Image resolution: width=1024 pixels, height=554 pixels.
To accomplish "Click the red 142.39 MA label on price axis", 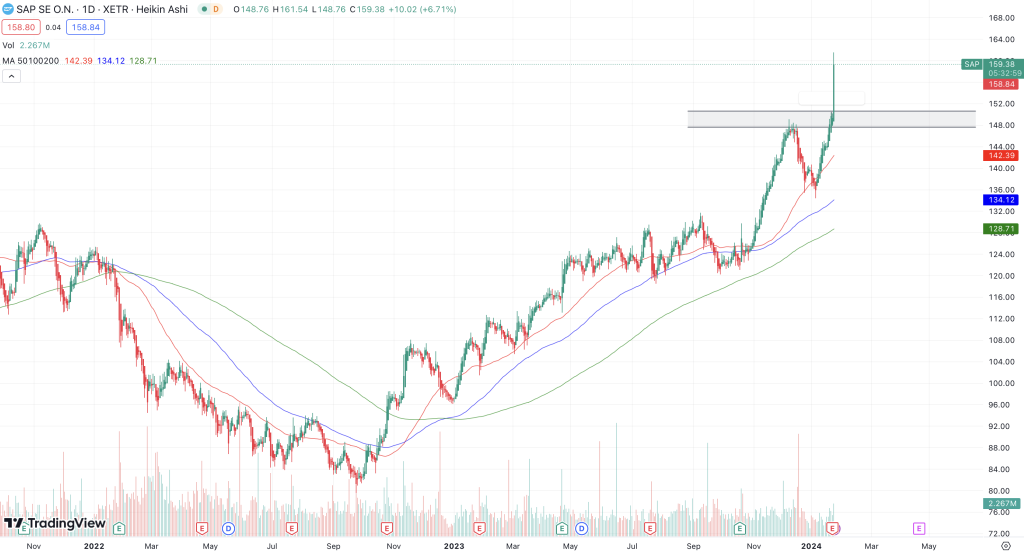I will [x=1001, y=155].
